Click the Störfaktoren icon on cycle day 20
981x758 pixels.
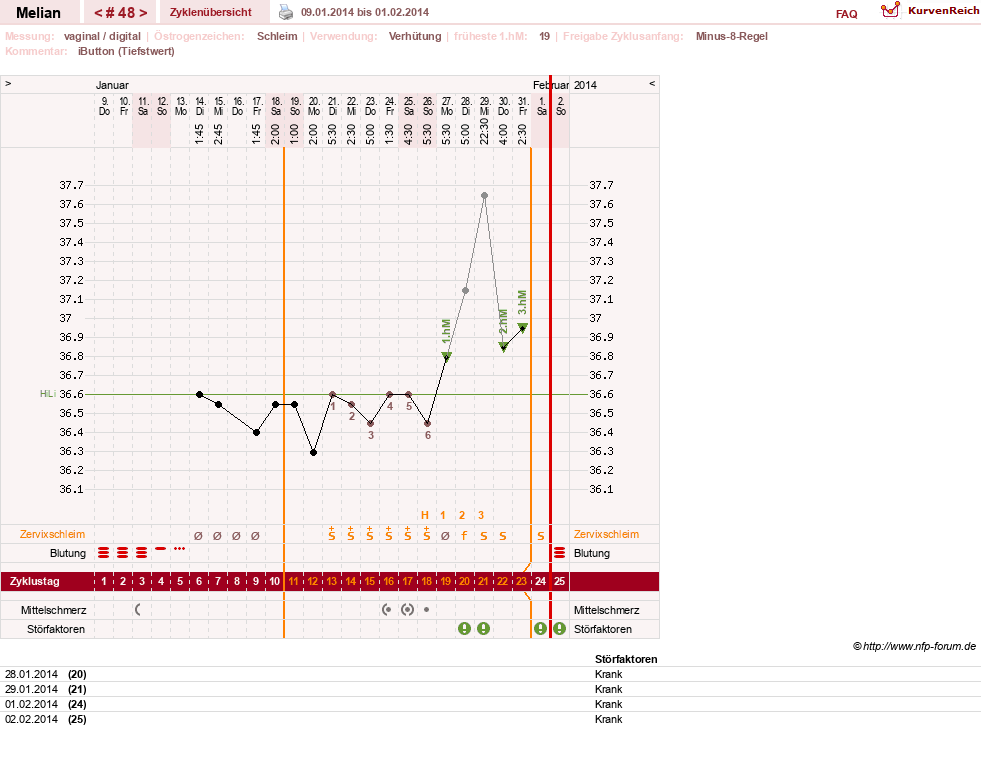click(x=464, y=629)
